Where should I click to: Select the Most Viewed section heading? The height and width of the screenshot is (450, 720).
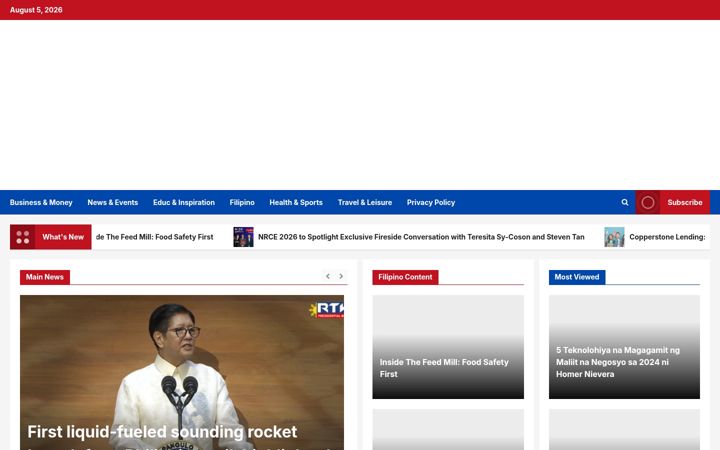point(577,277)
